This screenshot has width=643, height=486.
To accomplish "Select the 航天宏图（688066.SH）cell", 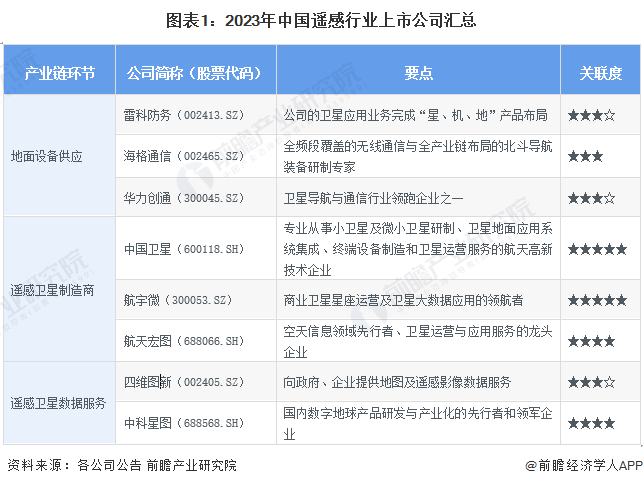I will click(196, 341).
